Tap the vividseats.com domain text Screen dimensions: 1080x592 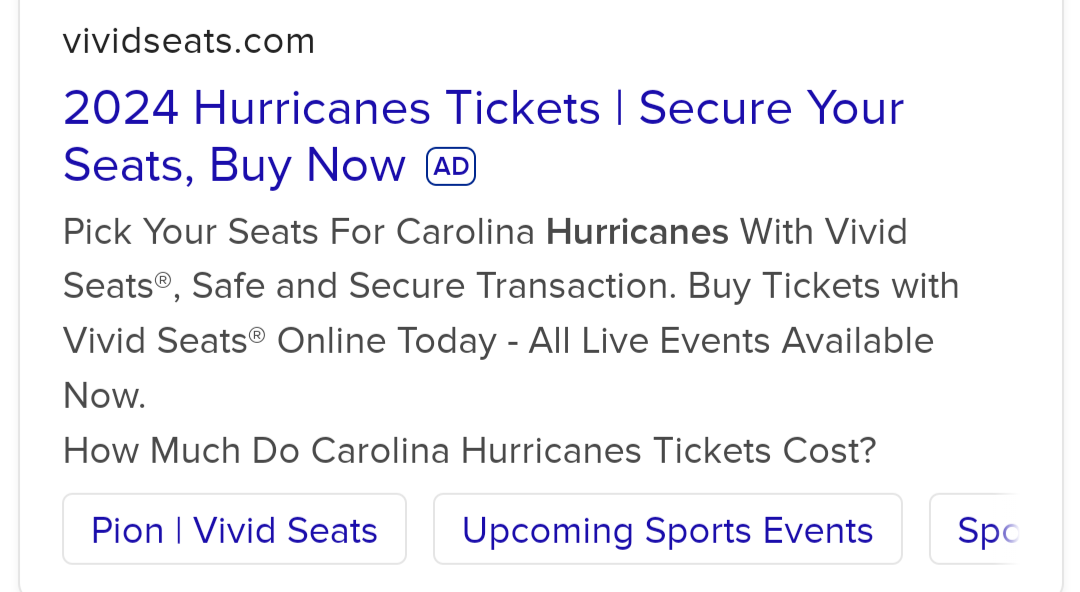click(x=188, y=42)
